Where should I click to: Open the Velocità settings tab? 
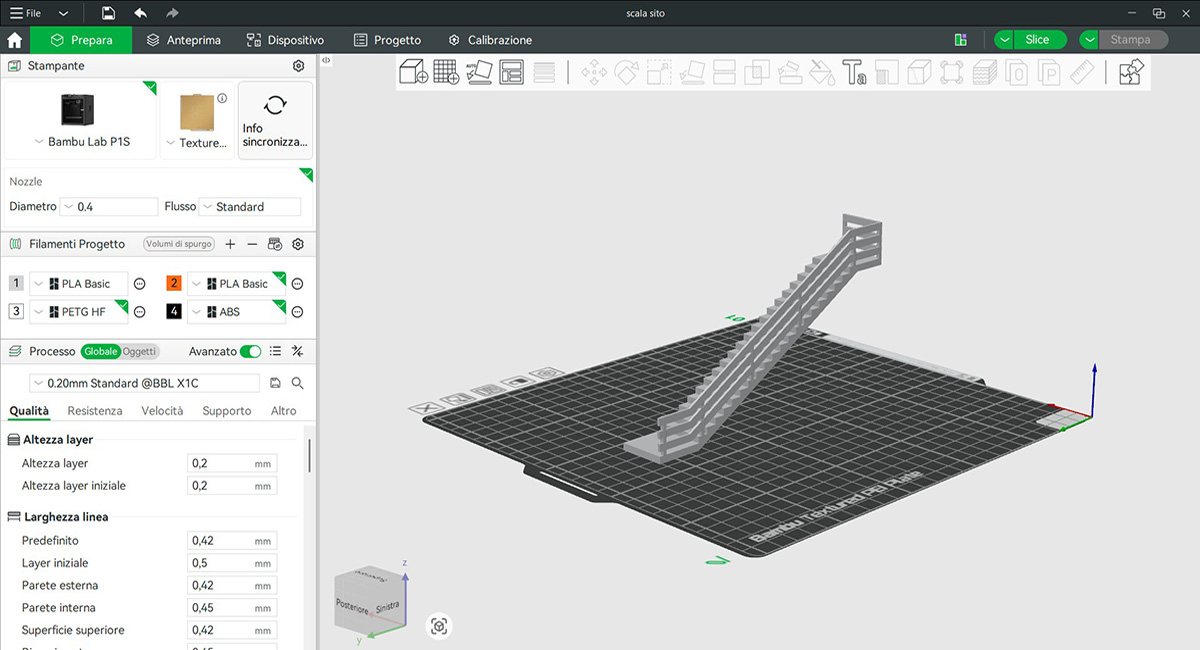pyautogui.click(x=162, y=411)
